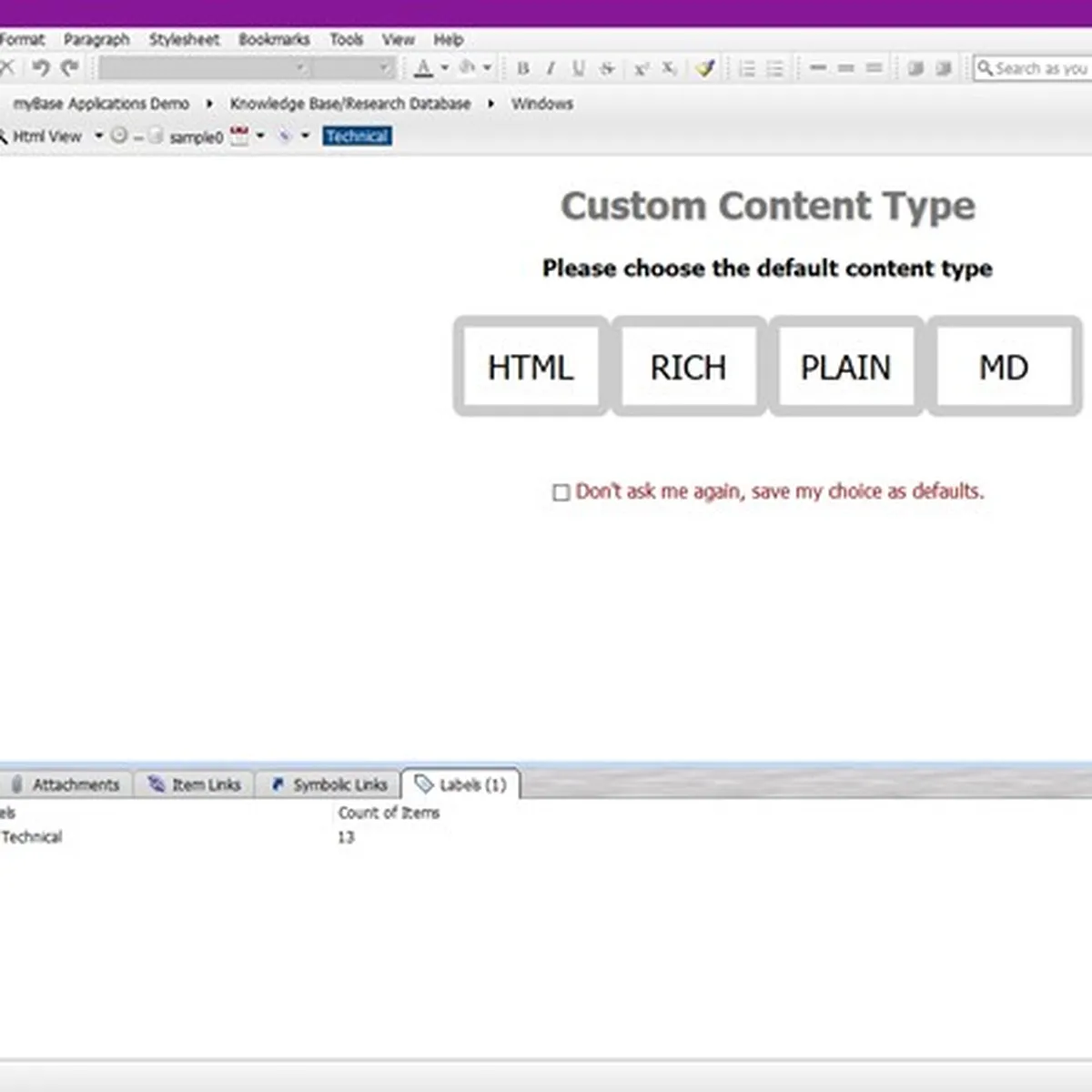
Task: Expand arrow after Knowledge Base/Research Database breadcrumb
Action: (x=490, y=104)
